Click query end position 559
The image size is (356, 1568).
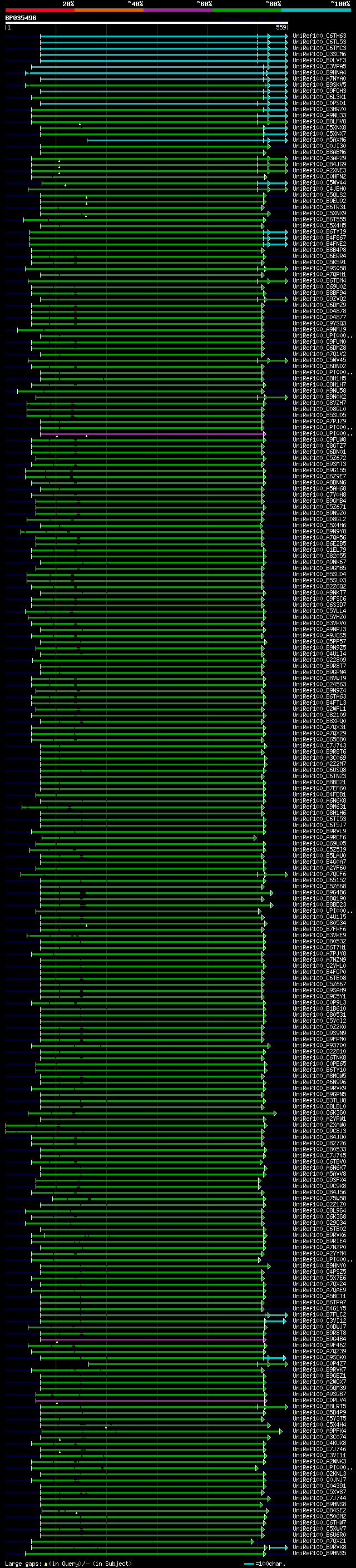point(281,27)
